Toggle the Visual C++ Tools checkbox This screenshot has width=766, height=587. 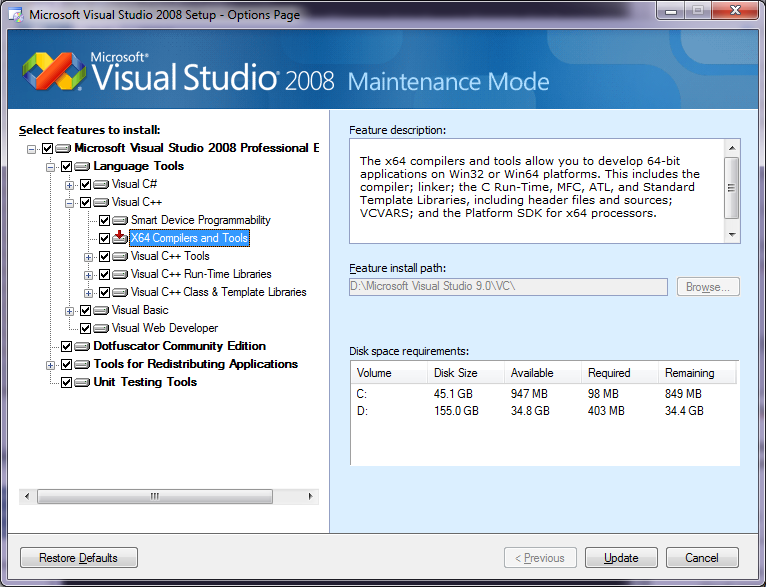pyautogui.click(x=105, y=256)
